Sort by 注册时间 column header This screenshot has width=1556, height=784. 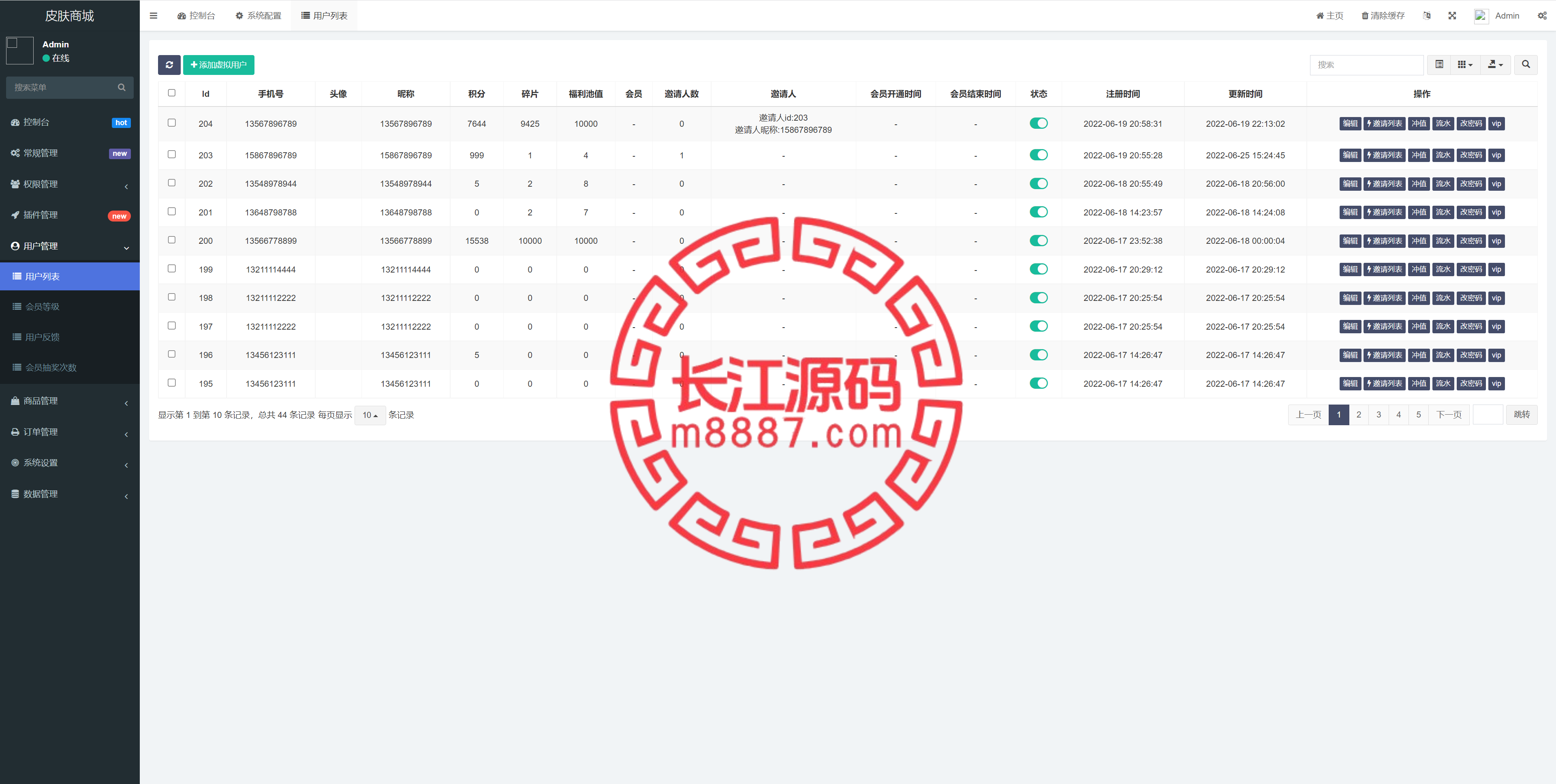pos(1122,94)
